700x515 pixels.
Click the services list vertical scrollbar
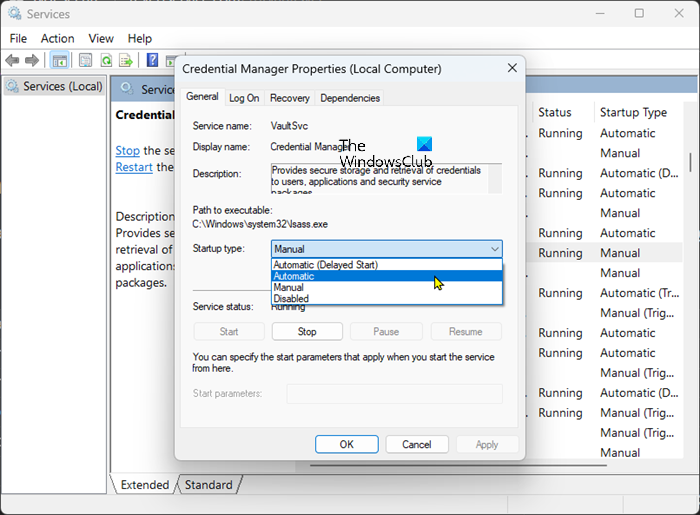[x=690, y=162]
